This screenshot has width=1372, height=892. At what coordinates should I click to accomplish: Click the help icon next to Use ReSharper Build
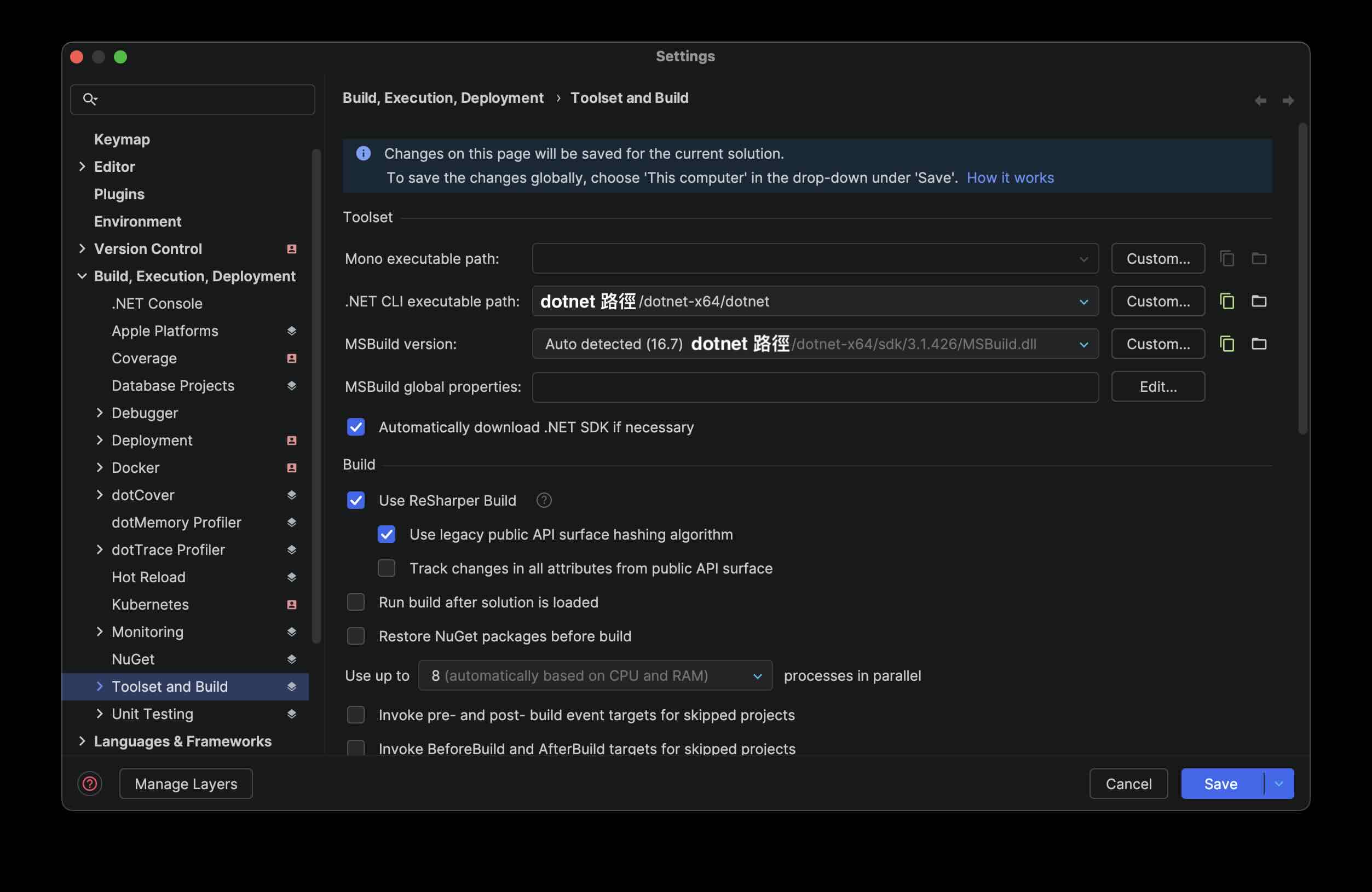pyautogui.click(x=543, y=500)
